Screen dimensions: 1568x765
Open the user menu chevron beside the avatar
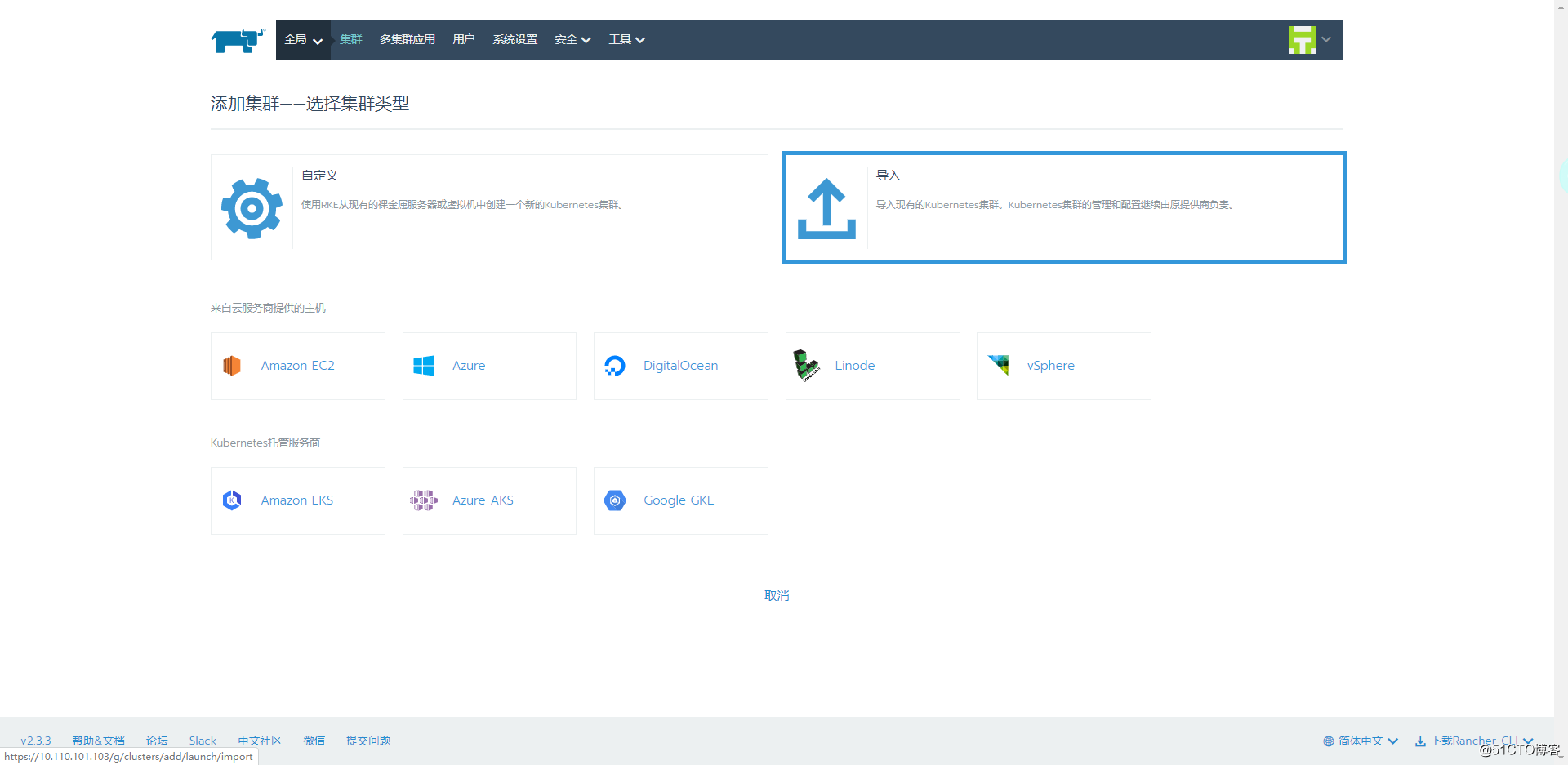coord(1326,39)
